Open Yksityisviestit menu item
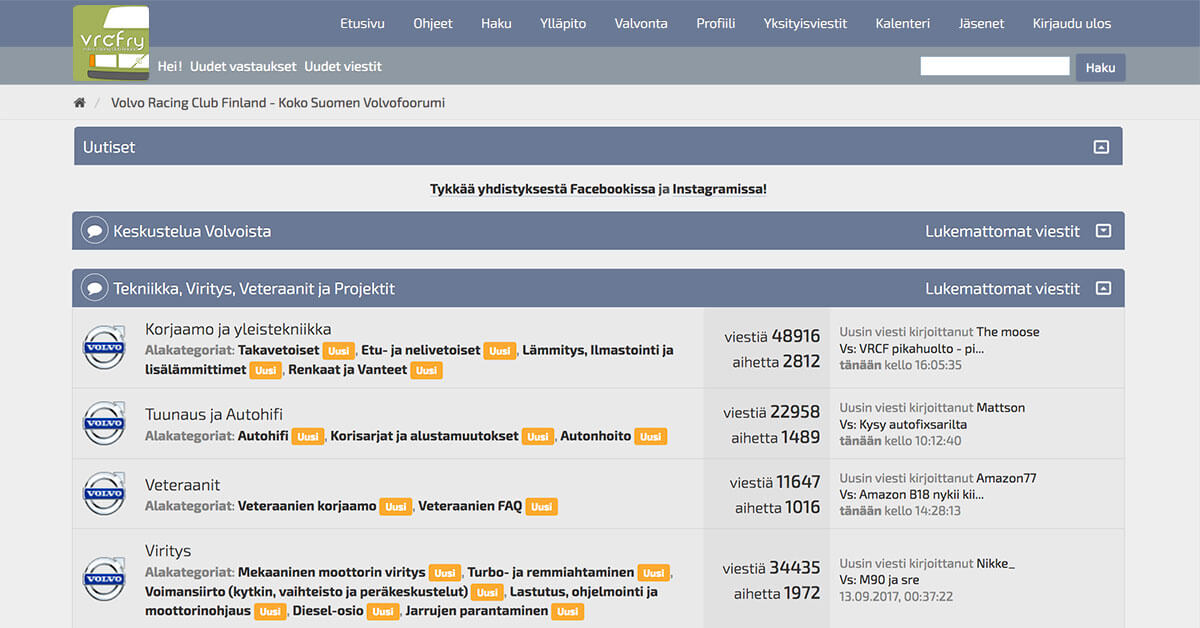This screenshot has height=628, width=1200. coord(805,23)
